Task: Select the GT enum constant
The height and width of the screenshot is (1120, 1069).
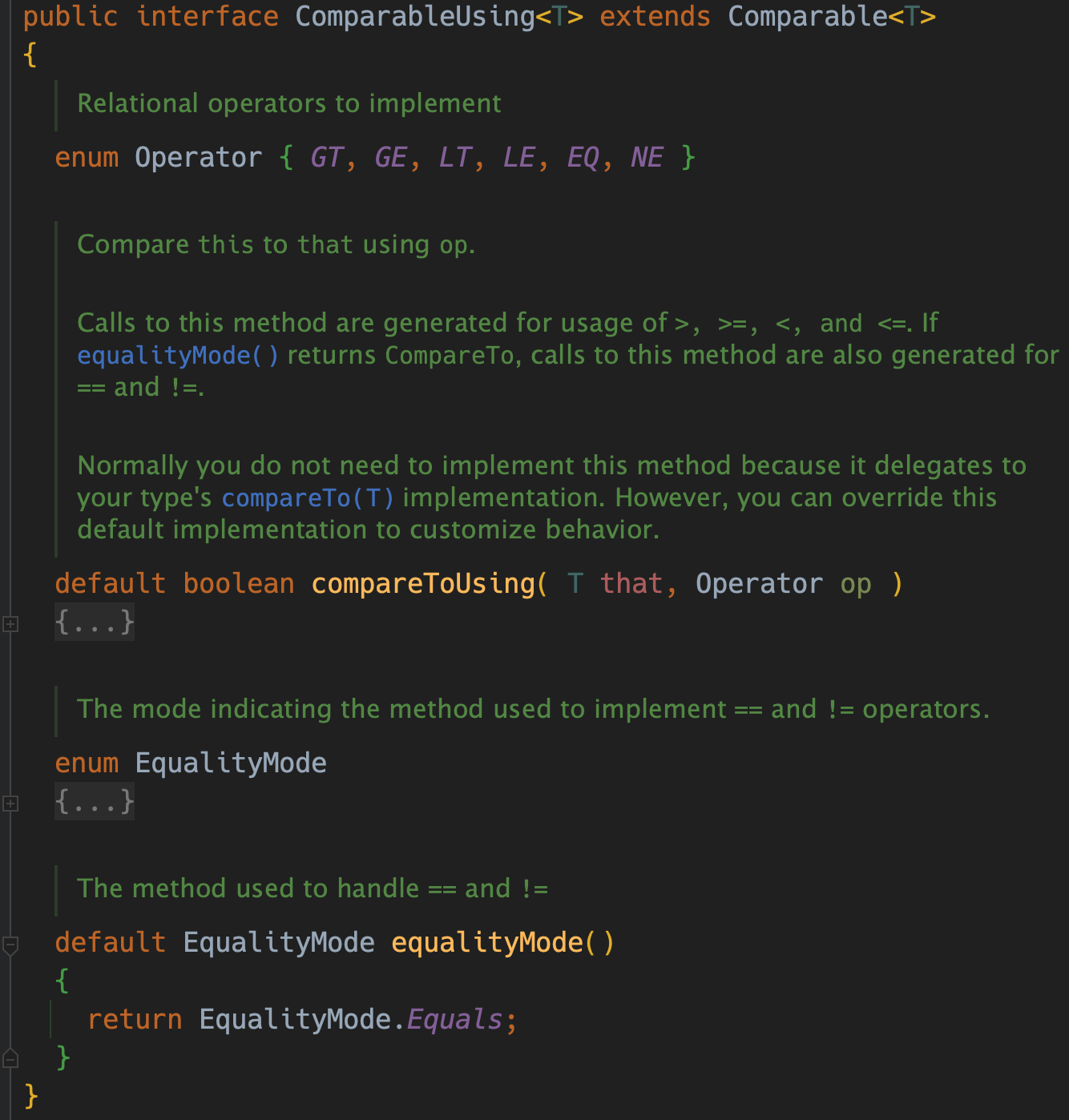Action: point(326,157)
